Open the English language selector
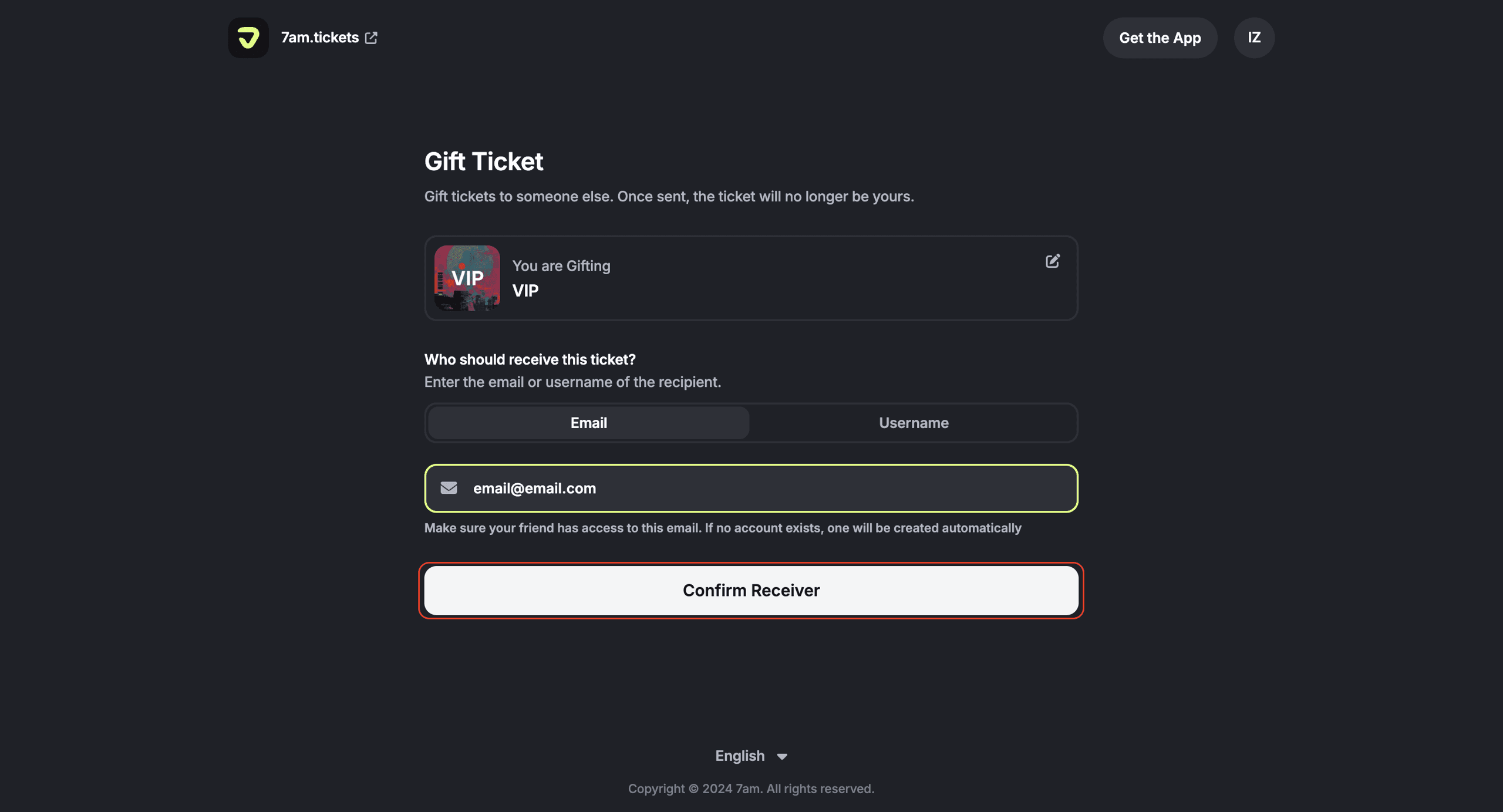1503x812 pixels. 740,756
